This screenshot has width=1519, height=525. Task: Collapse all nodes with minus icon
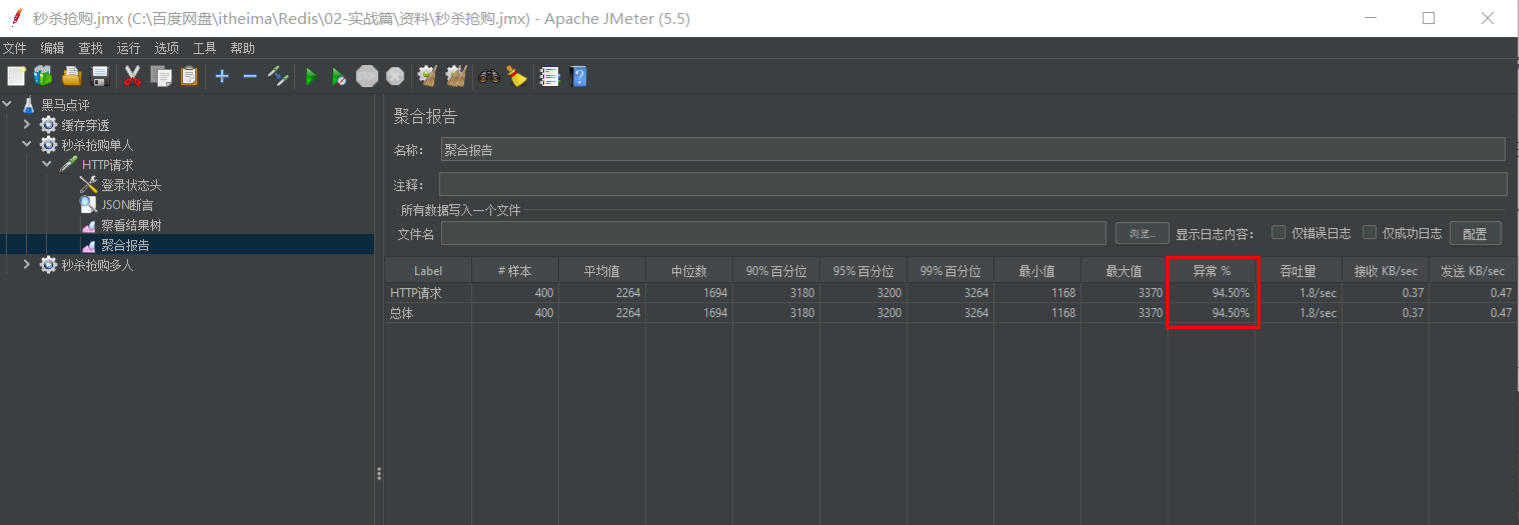click(250, 76)
